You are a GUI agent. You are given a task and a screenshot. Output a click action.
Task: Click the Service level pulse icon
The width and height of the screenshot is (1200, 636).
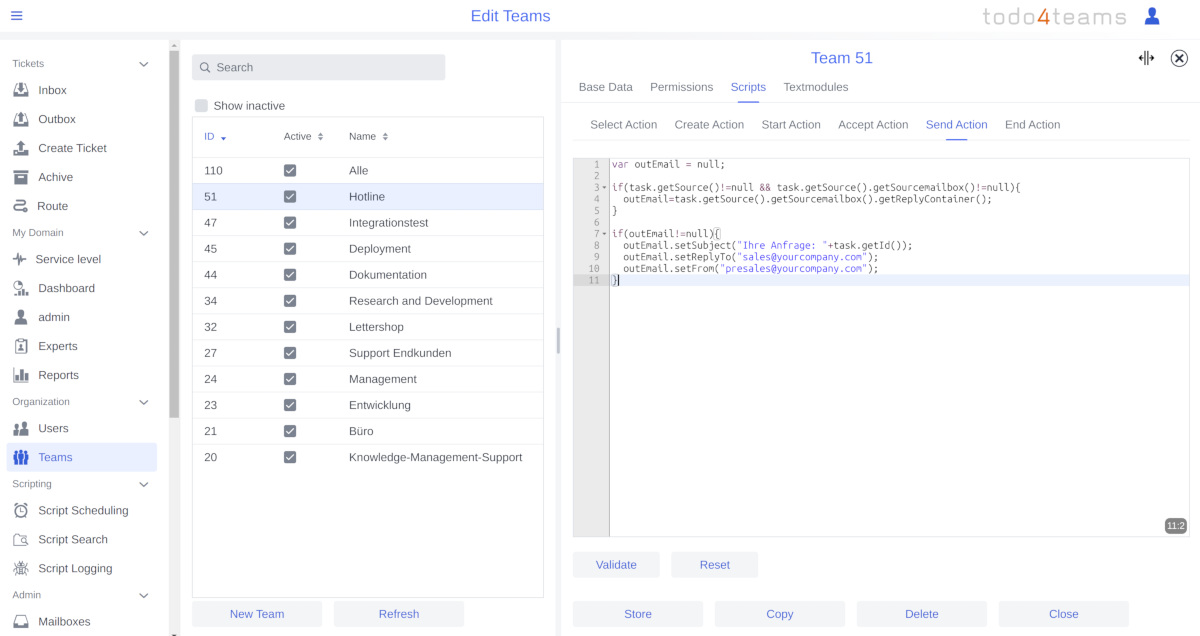pyautogui.click(x=20, y=259)
